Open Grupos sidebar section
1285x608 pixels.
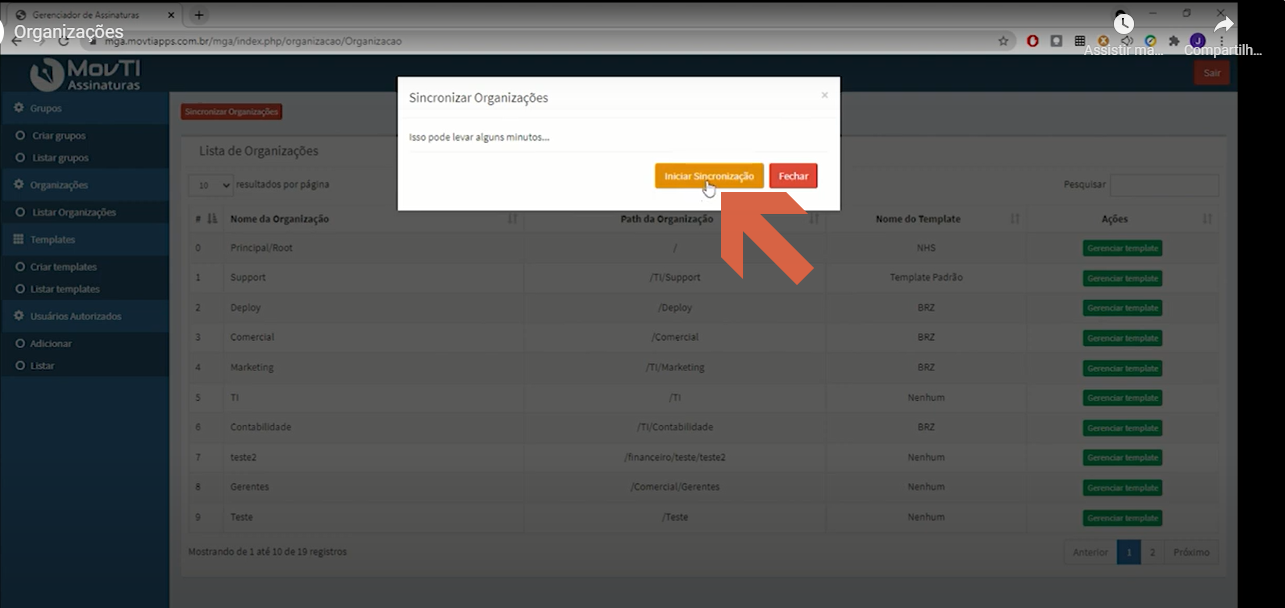(84, 108)
